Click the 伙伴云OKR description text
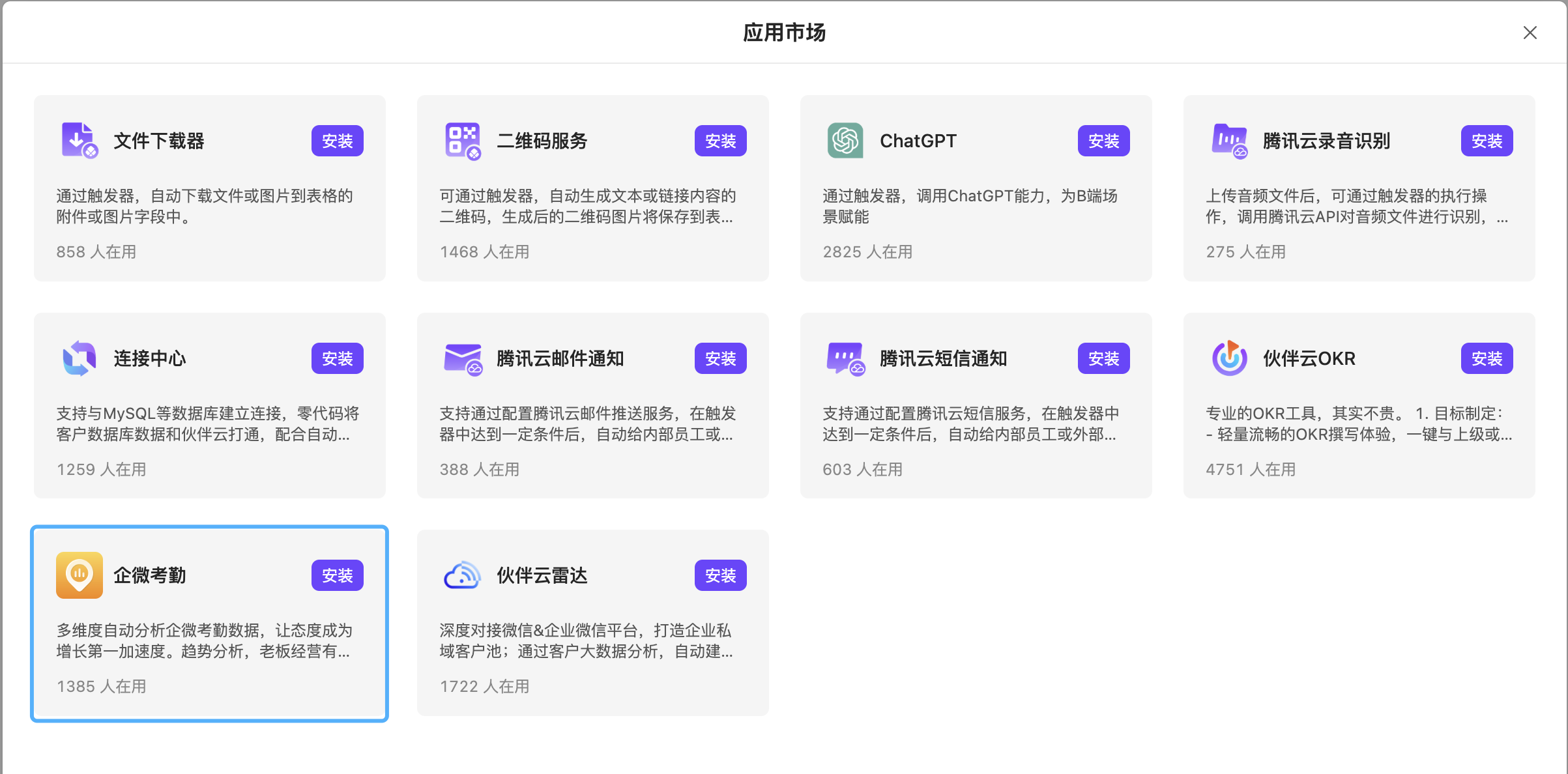Screen dimensions: 1568x774 click(x=1359, y=424)
